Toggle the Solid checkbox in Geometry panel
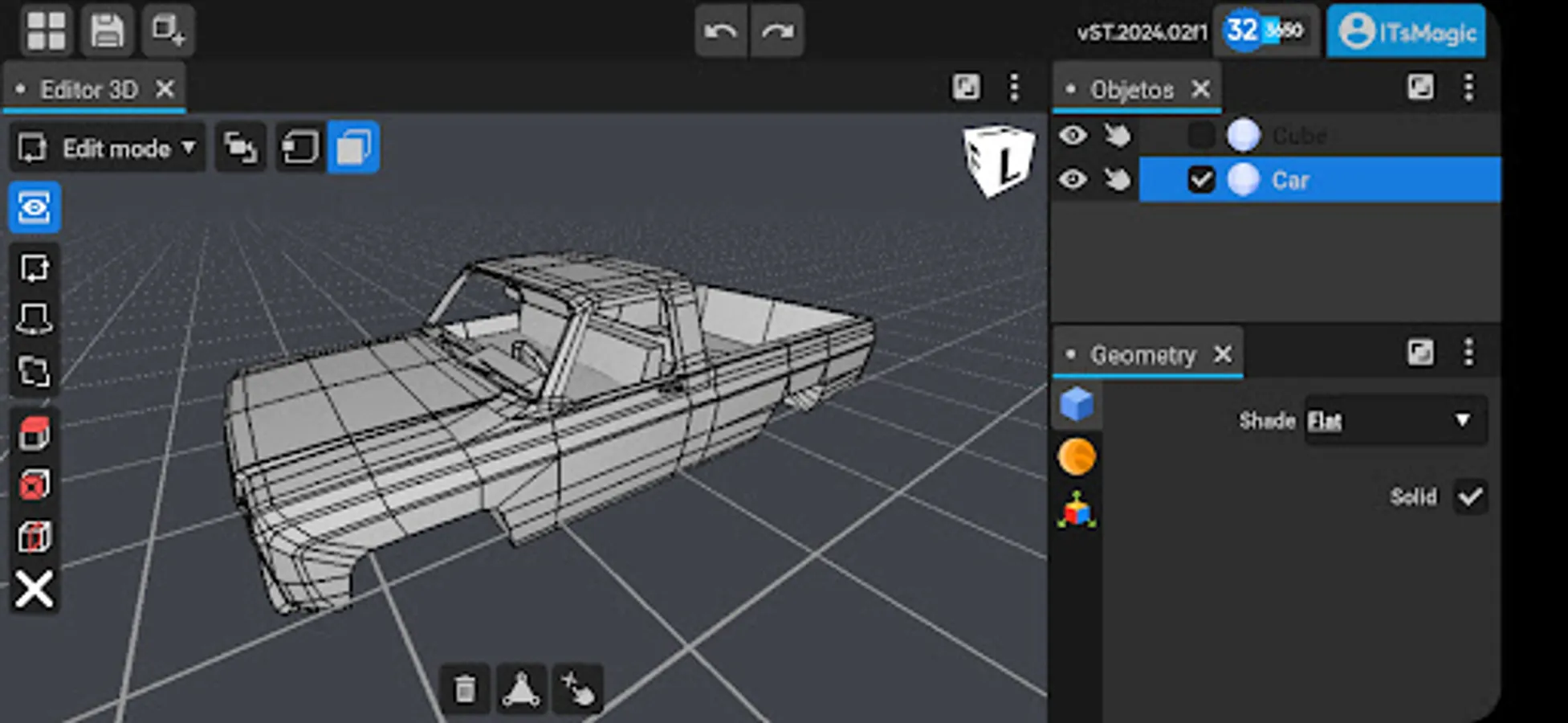 tap(1470, 496)
